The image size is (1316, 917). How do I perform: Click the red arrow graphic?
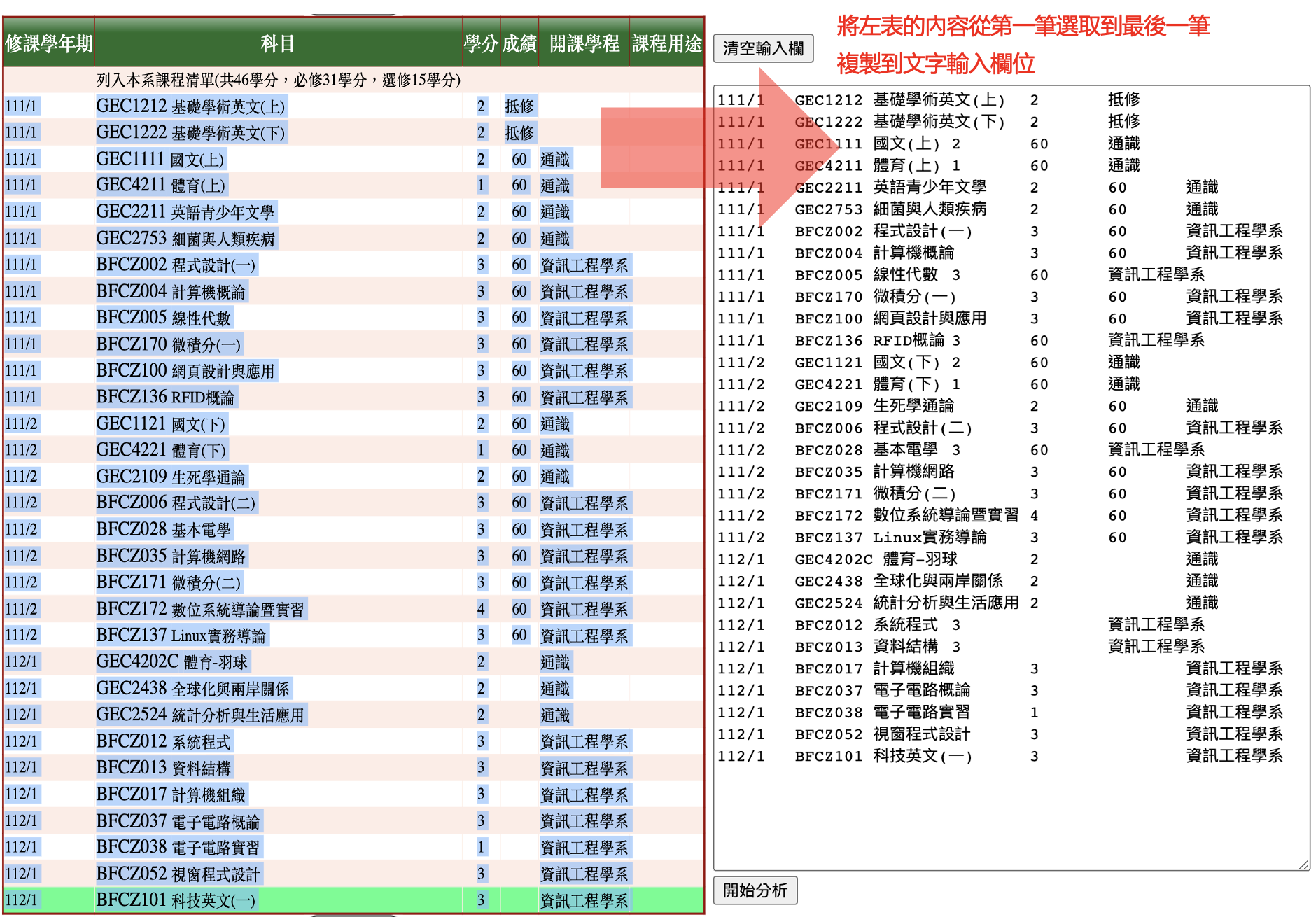click(700, 148)
